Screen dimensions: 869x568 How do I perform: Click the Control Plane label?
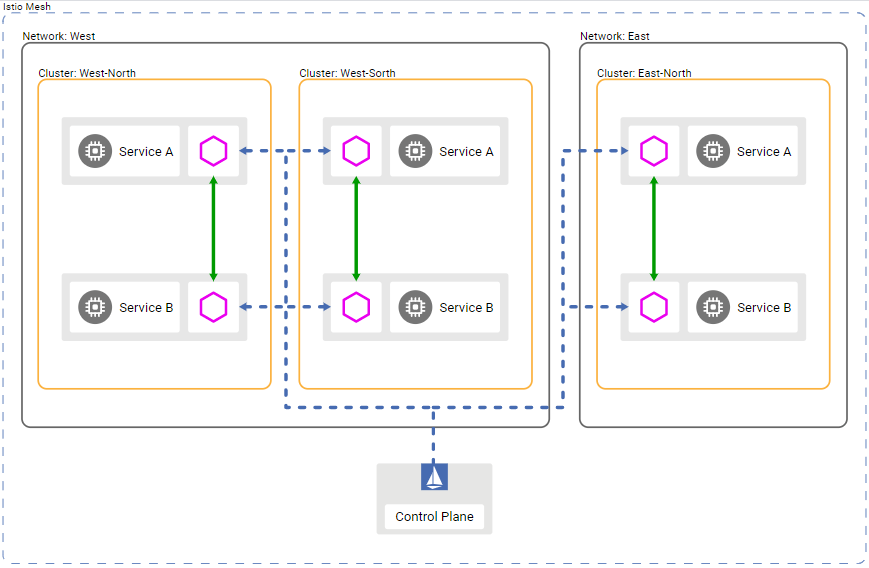[x=434, y=516]
